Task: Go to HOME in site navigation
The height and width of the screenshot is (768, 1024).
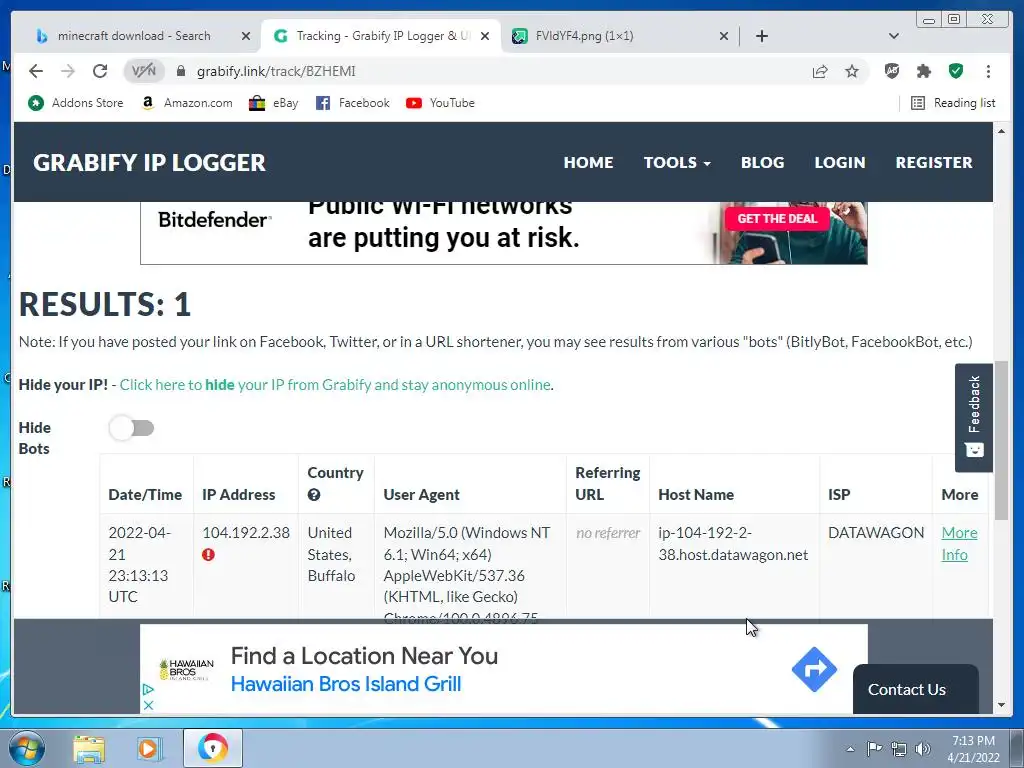Action: pos(588,163)
